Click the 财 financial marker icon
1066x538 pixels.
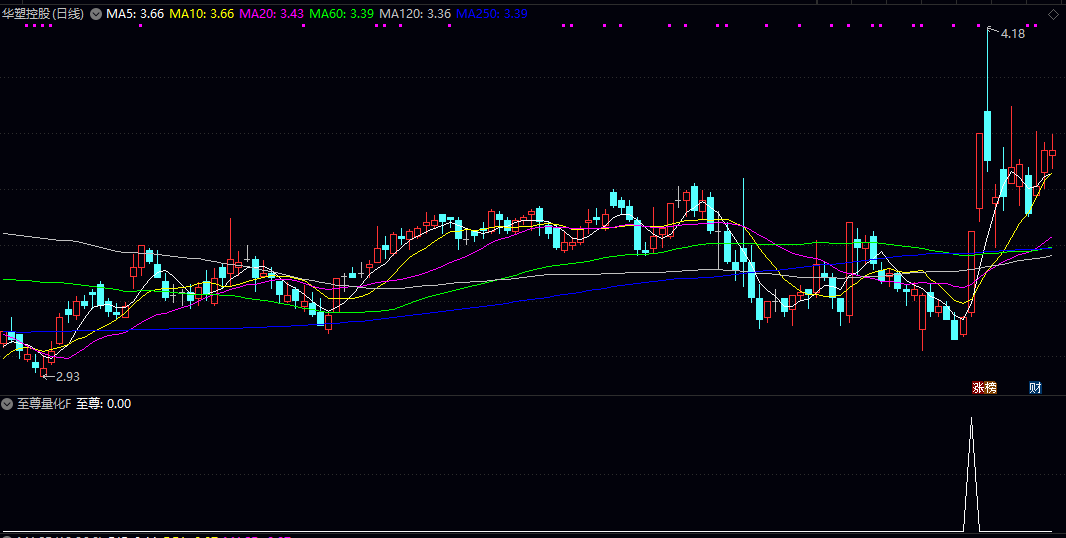pos(1036,387)
